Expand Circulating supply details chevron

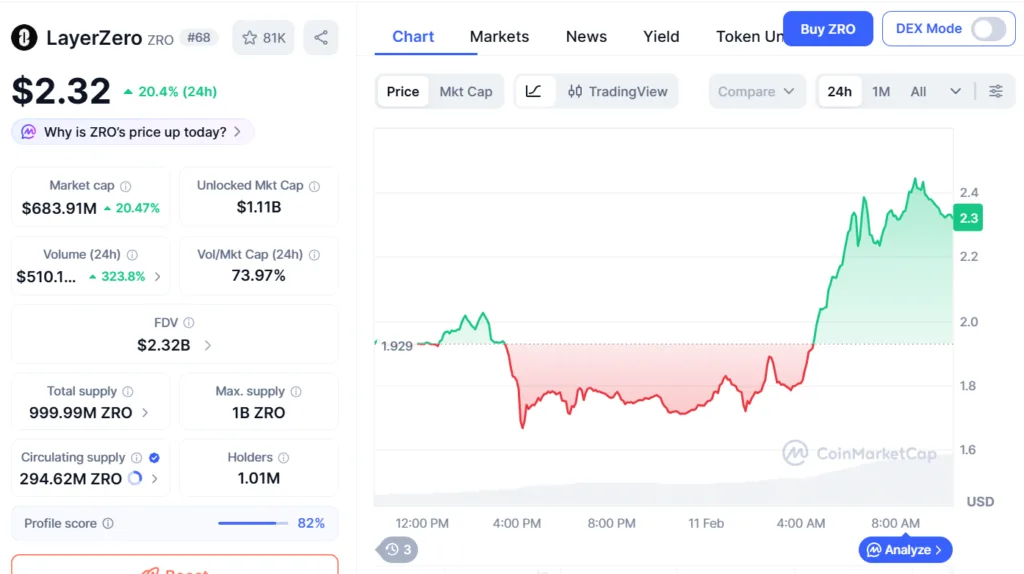pos(155,479)
